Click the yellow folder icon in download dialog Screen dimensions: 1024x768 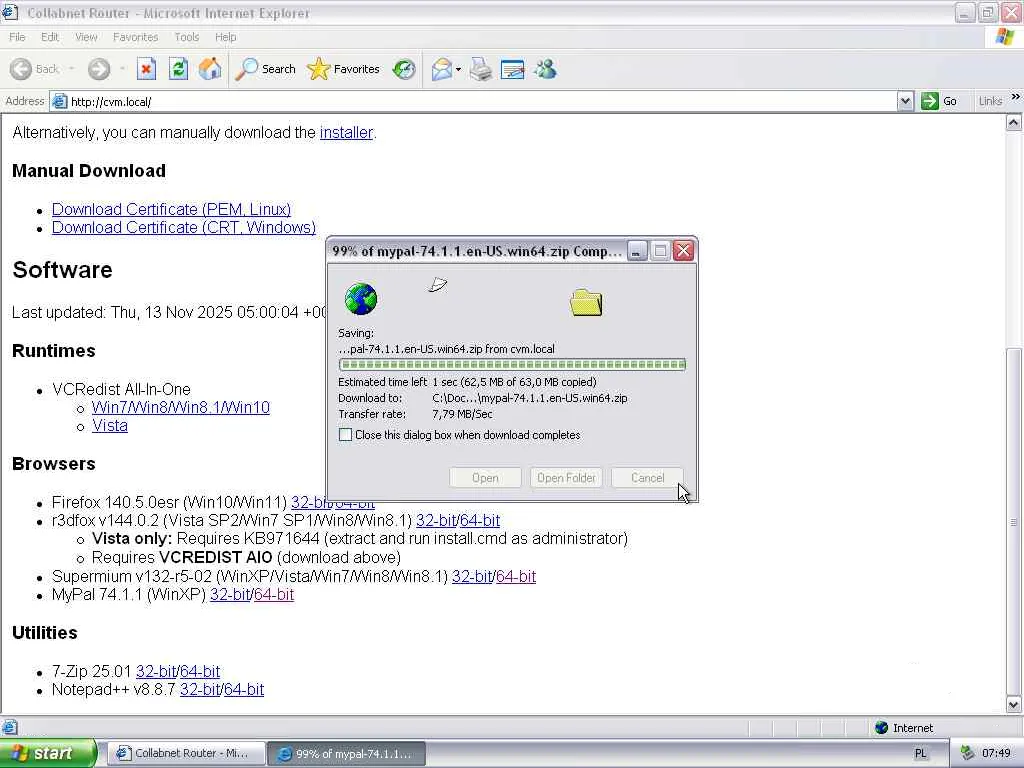586,302
